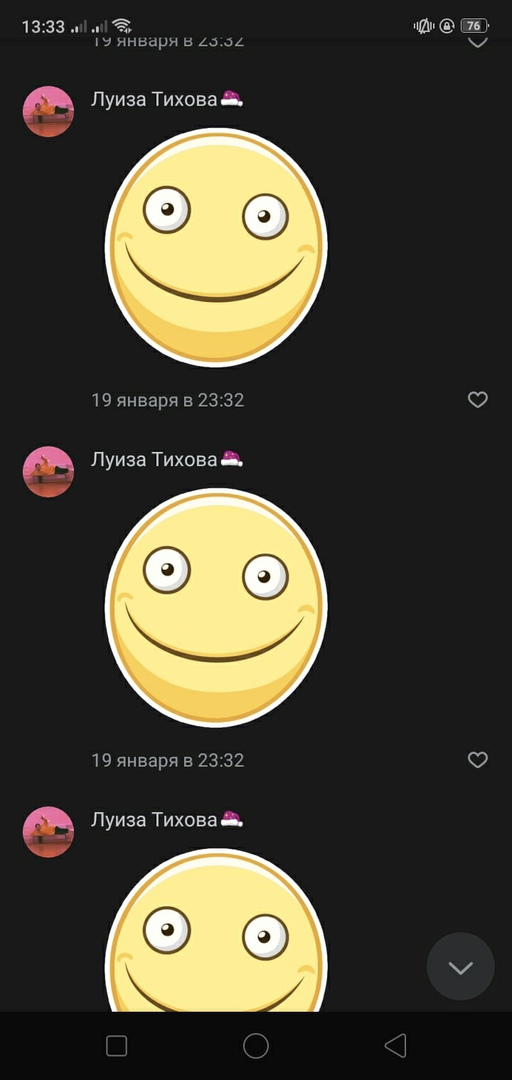Open the partially visible bottom smiley sticker
Viewport: 512px width, 1080px height.
point(216,929)
